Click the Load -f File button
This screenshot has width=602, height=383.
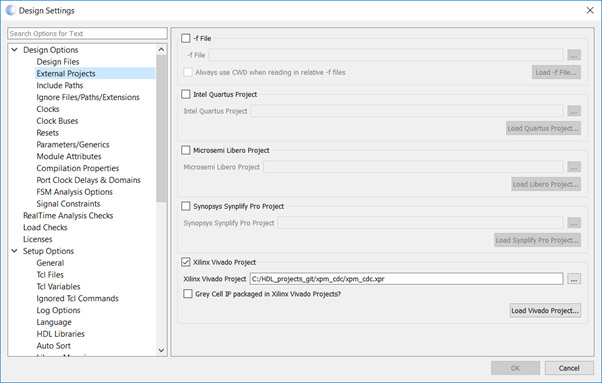pyautogui.click(x=556, y=72)
